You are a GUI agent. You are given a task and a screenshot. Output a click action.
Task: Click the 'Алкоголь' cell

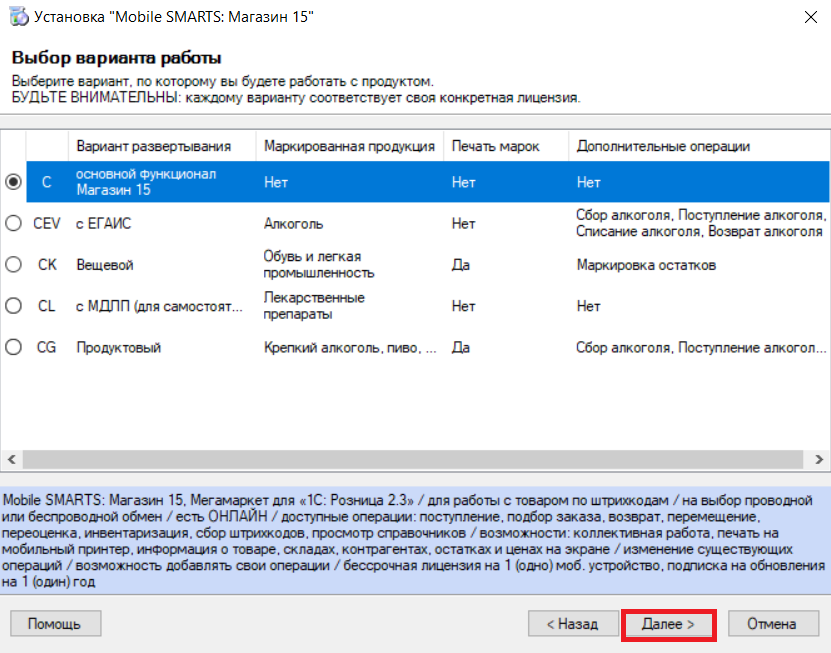[293, 224]
